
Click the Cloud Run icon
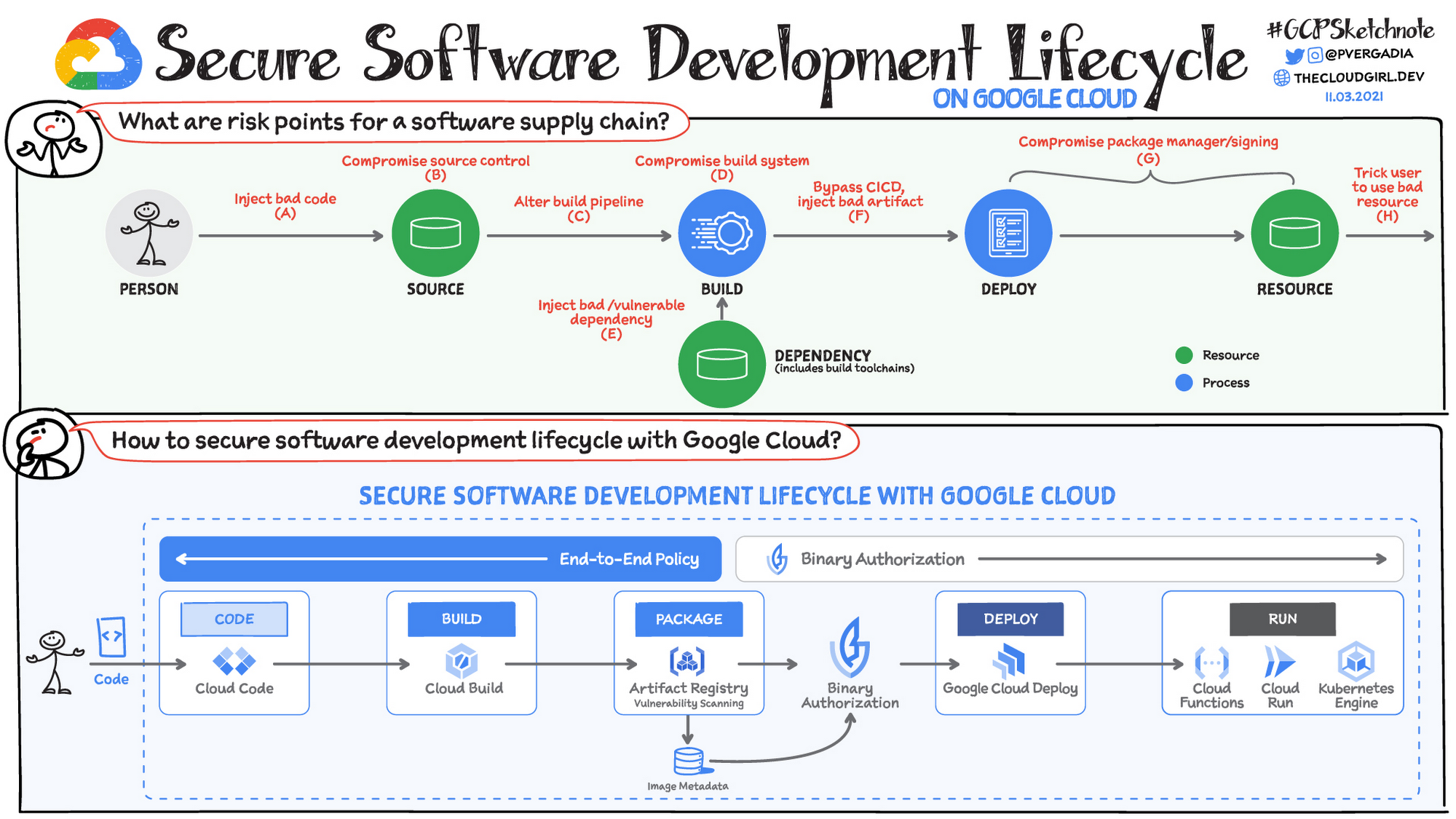tap(1279, 662)
